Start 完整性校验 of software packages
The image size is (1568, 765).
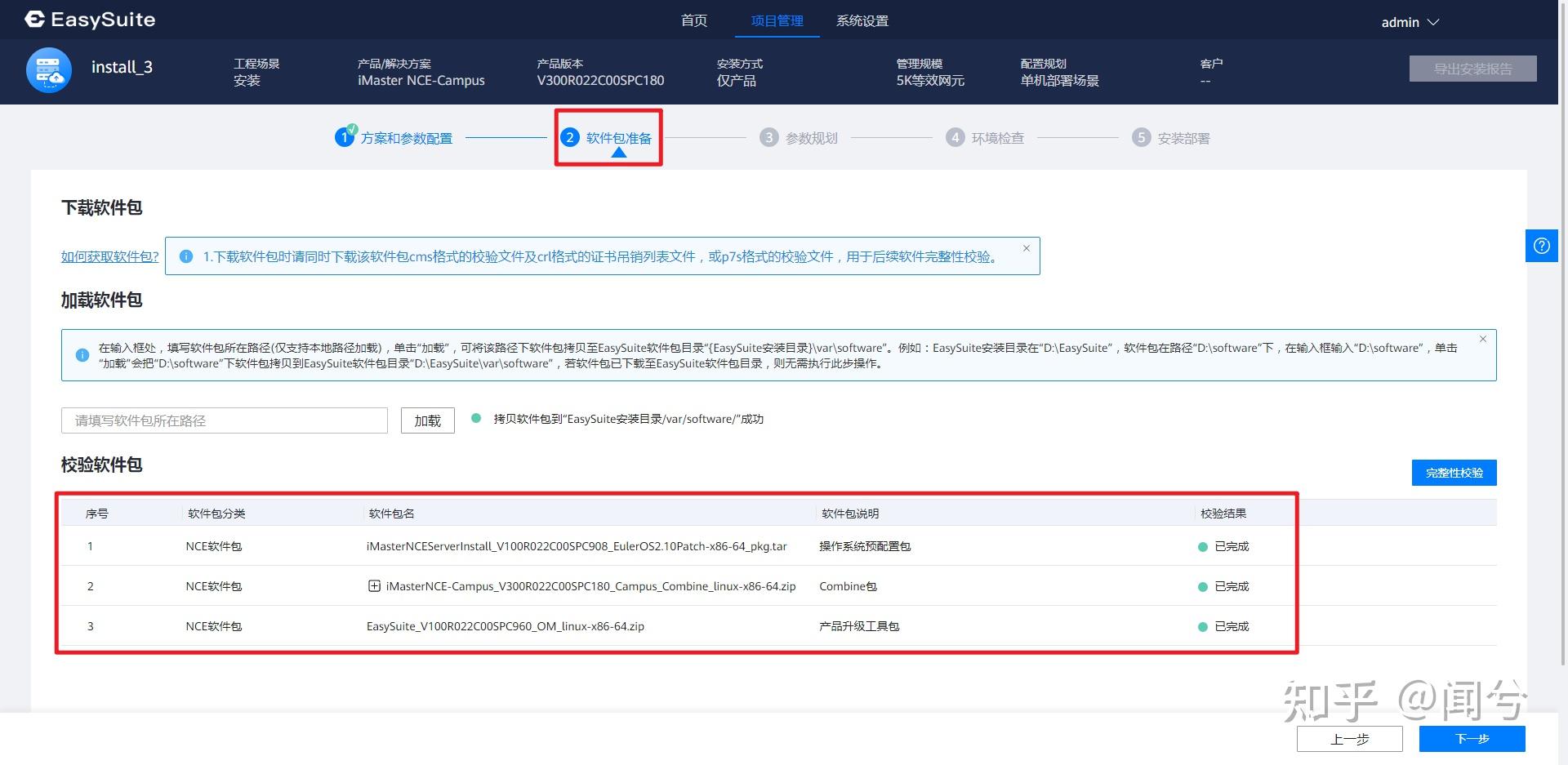point(1453,472)
